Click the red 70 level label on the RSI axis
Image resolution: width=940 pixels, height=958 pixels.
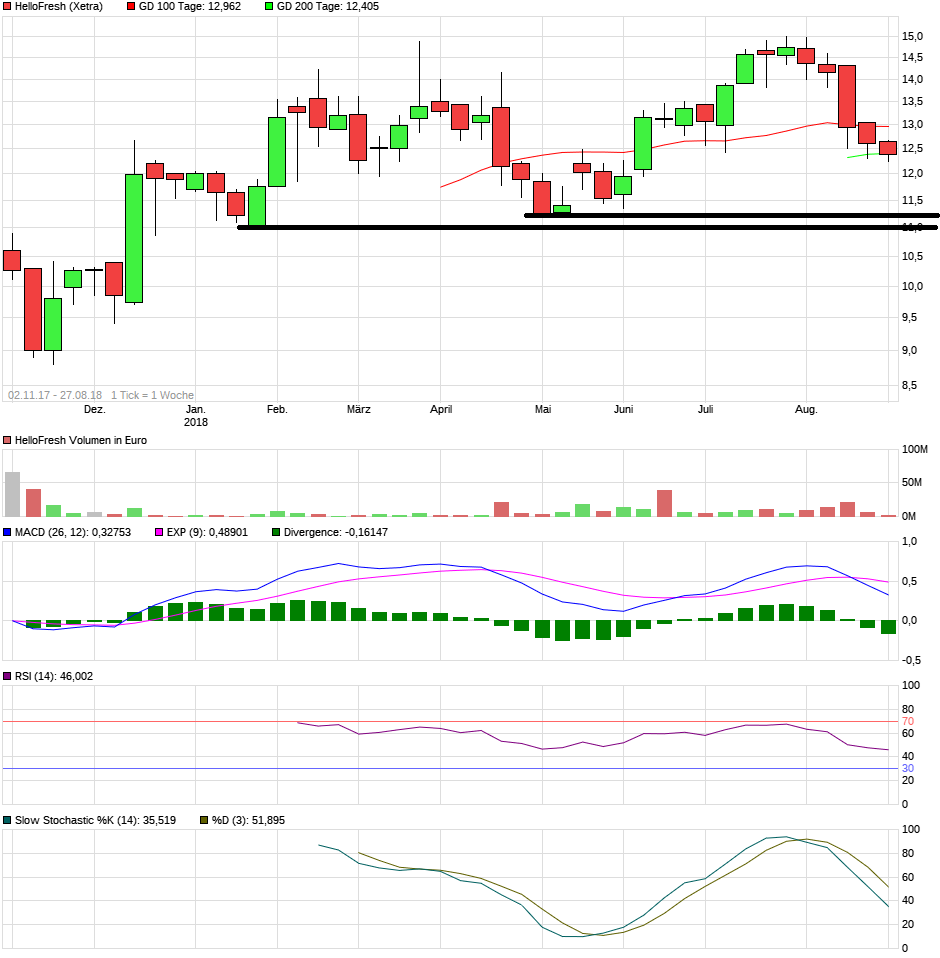point(908,721)
